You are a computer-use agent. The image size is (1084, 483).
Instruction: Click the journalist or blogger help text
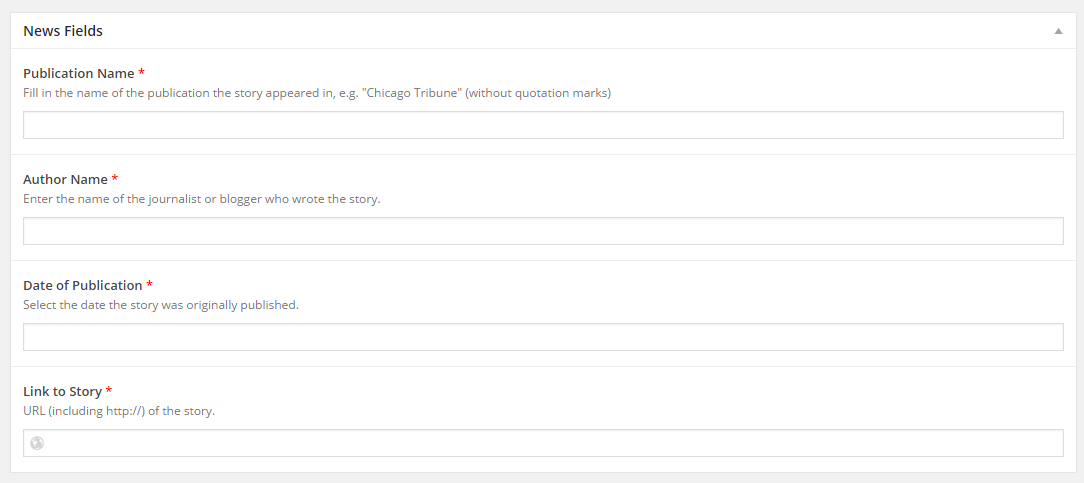202,200
